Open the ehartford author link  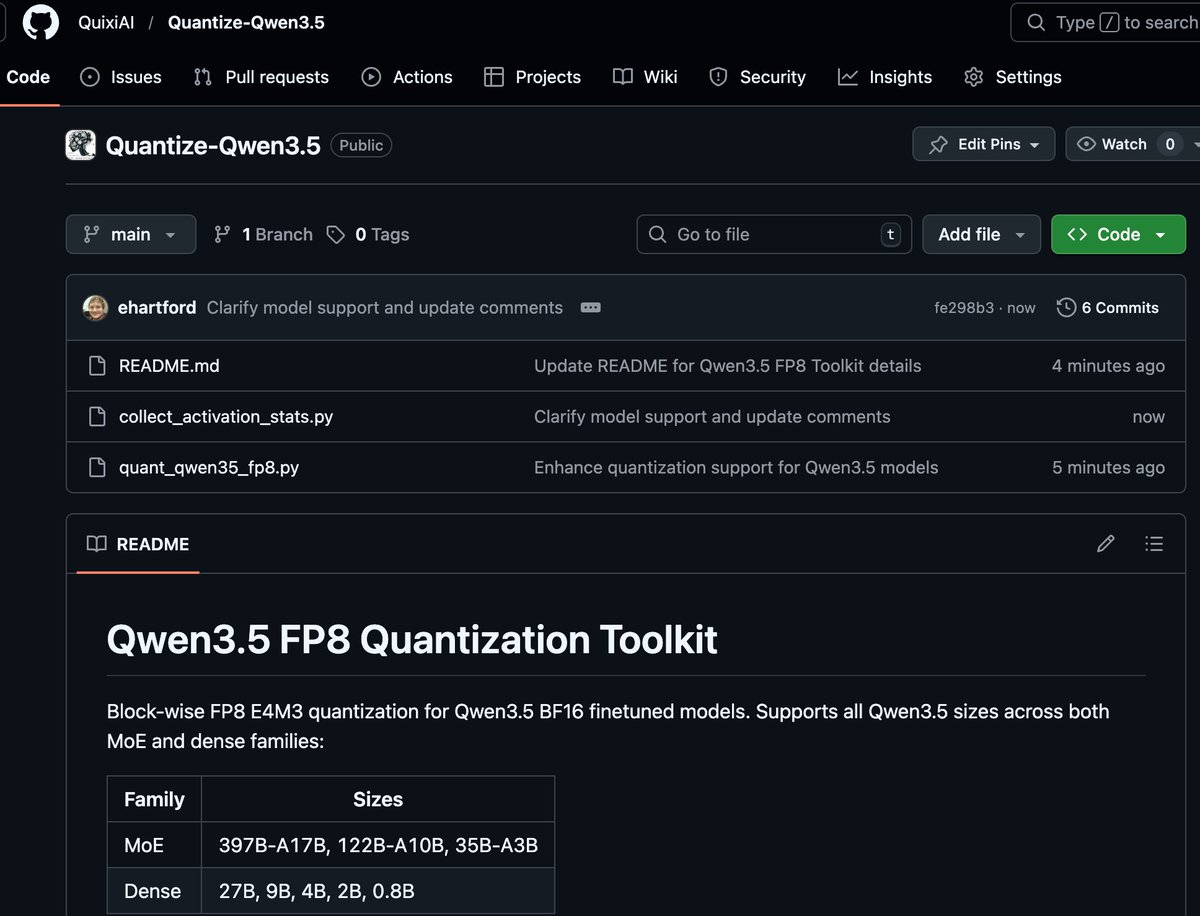[x=157, y=308]
